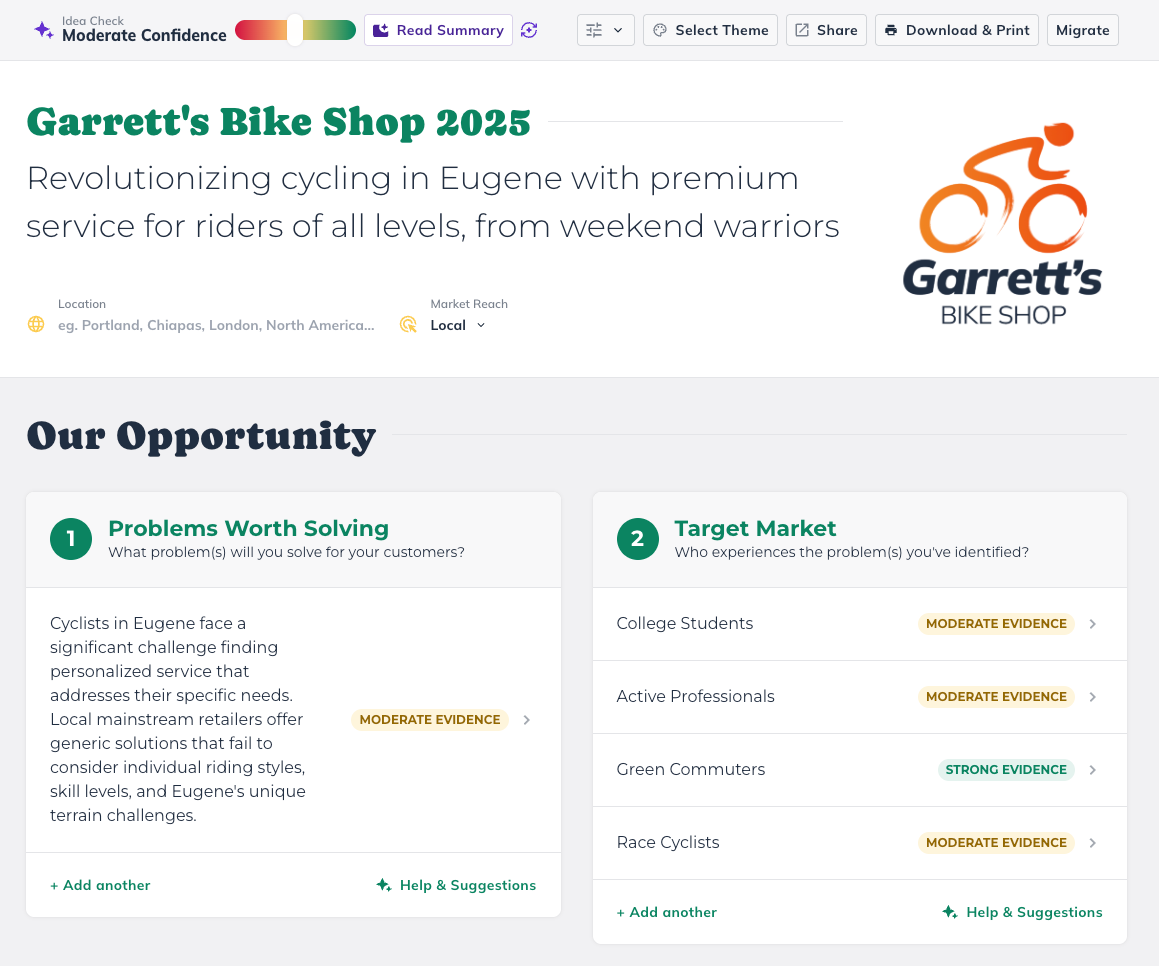The width and height of the screenshot is (1159, 966).
Task: Click the number 2 circle badge
Action: point(637,539)
